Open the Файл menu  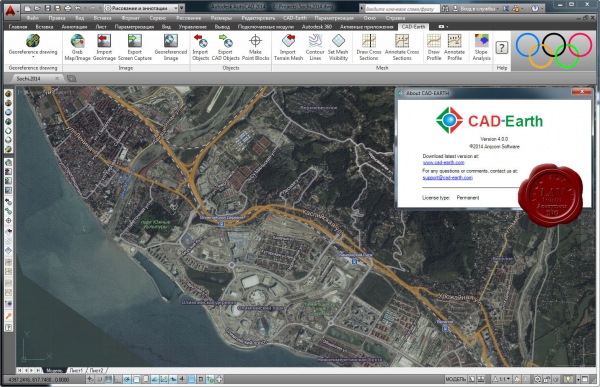(x=33, y=18)
